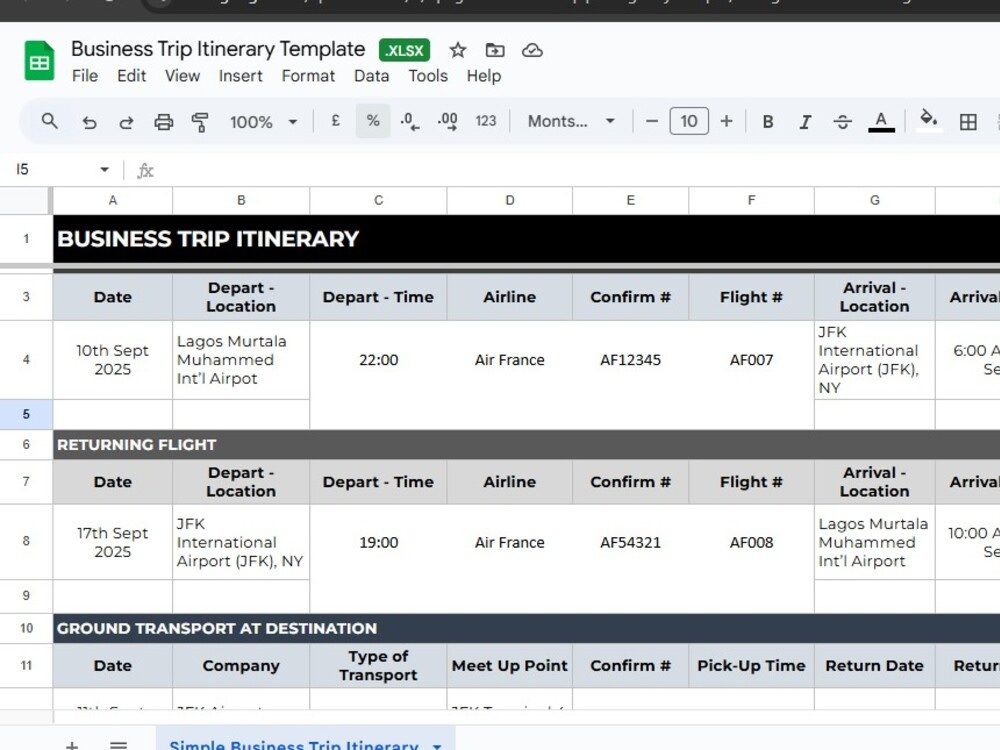Open the View menu
Screen dimensions: 1000x750
(x=182, y=76)
